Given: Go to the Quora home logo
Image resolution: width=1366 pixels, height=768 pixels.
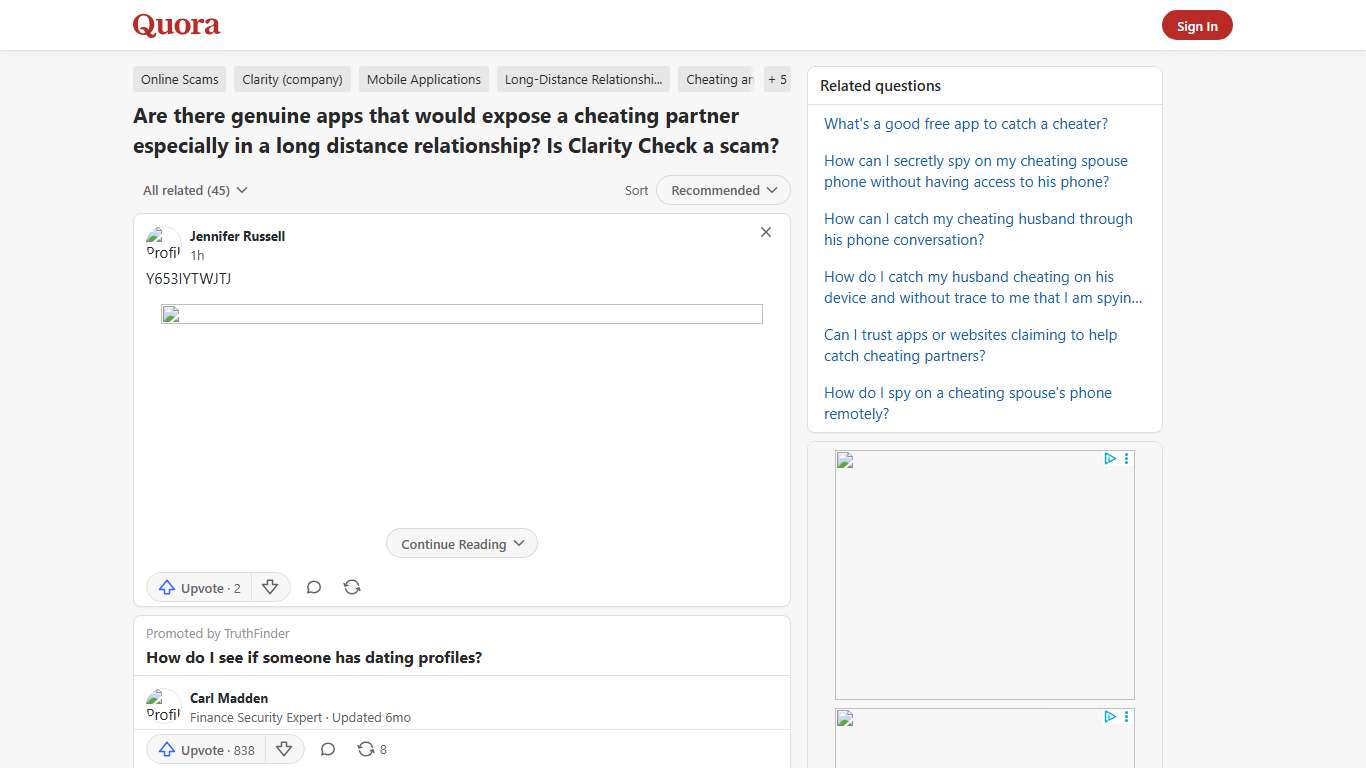Looking at the screenshot, I should tap(176, 25).
